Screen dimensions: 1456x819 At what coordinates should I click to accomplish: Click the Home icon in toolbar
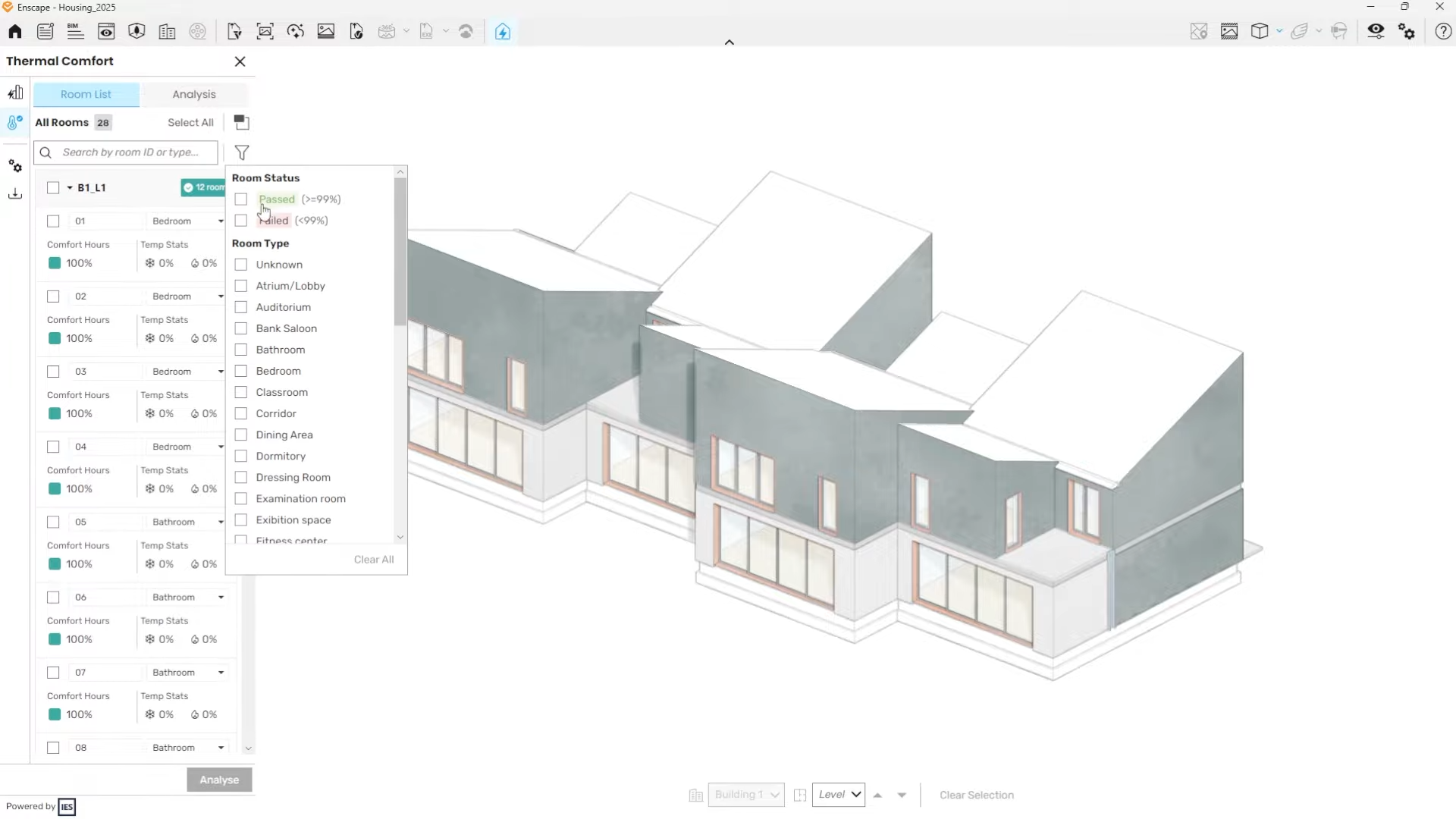coord(15,32)
